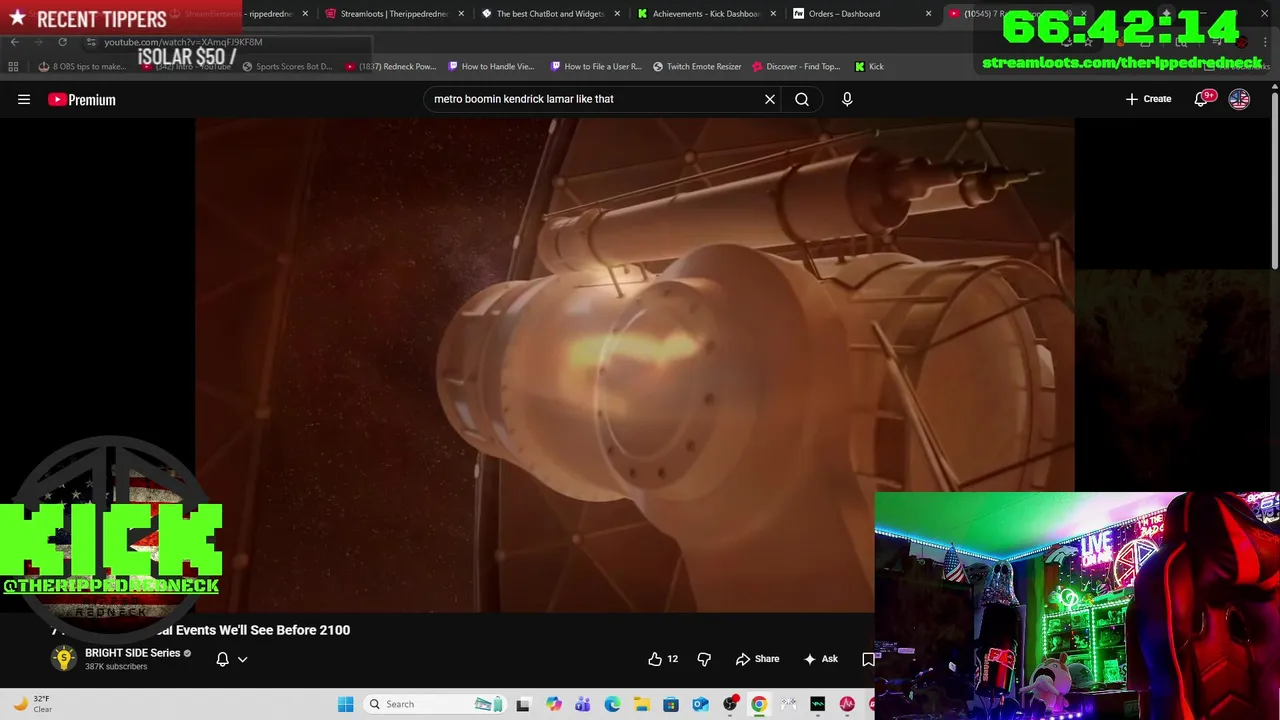Reload the page with browser refresh icon
This screenshot has width=1280, height=720.
point(62,42)
